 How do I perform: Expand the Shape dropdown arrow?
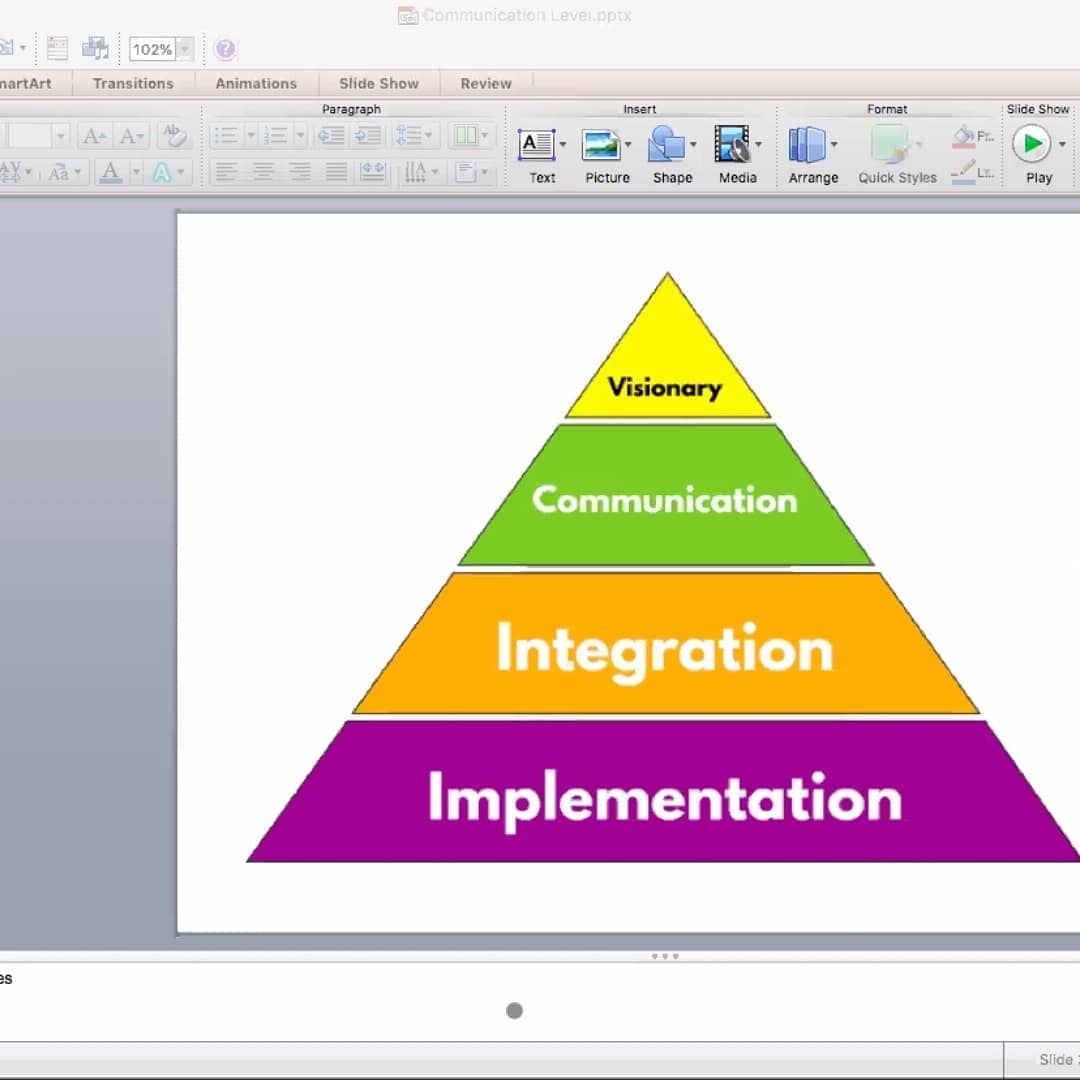[693, 146]
